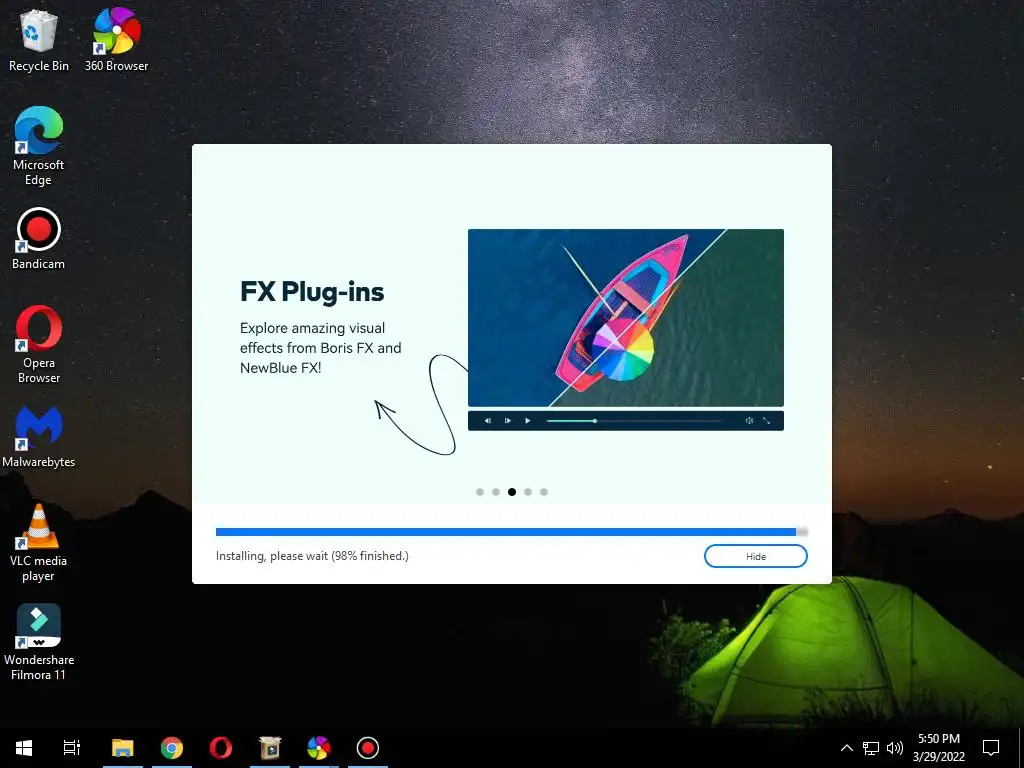
Task: Open File Explorer from the taskbar
Action: 123,748
